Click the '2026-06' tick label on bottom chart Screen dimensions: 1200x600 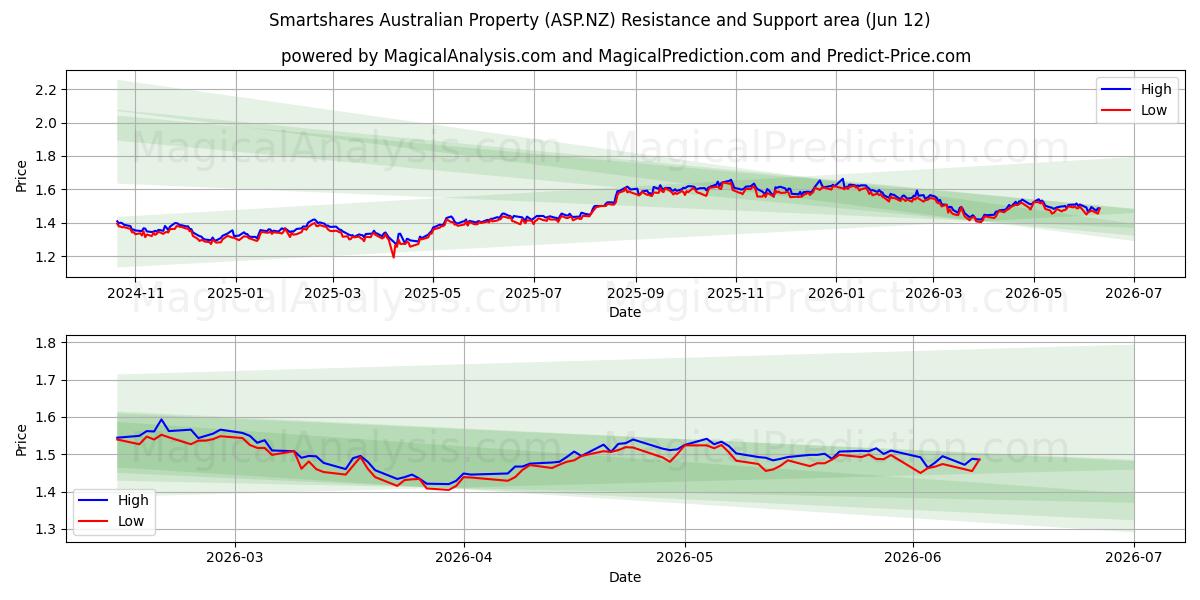[x=915, y=560]
